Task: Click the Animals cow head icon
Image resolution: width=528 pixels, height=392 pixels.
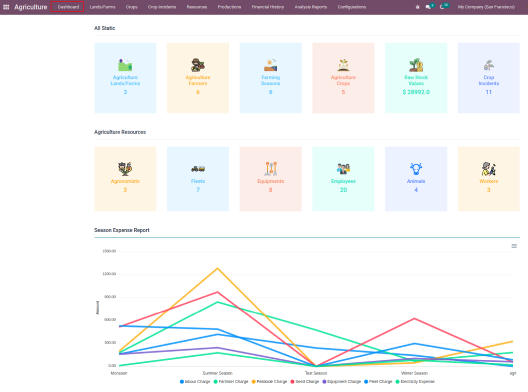Action: [x=416, y=169]
